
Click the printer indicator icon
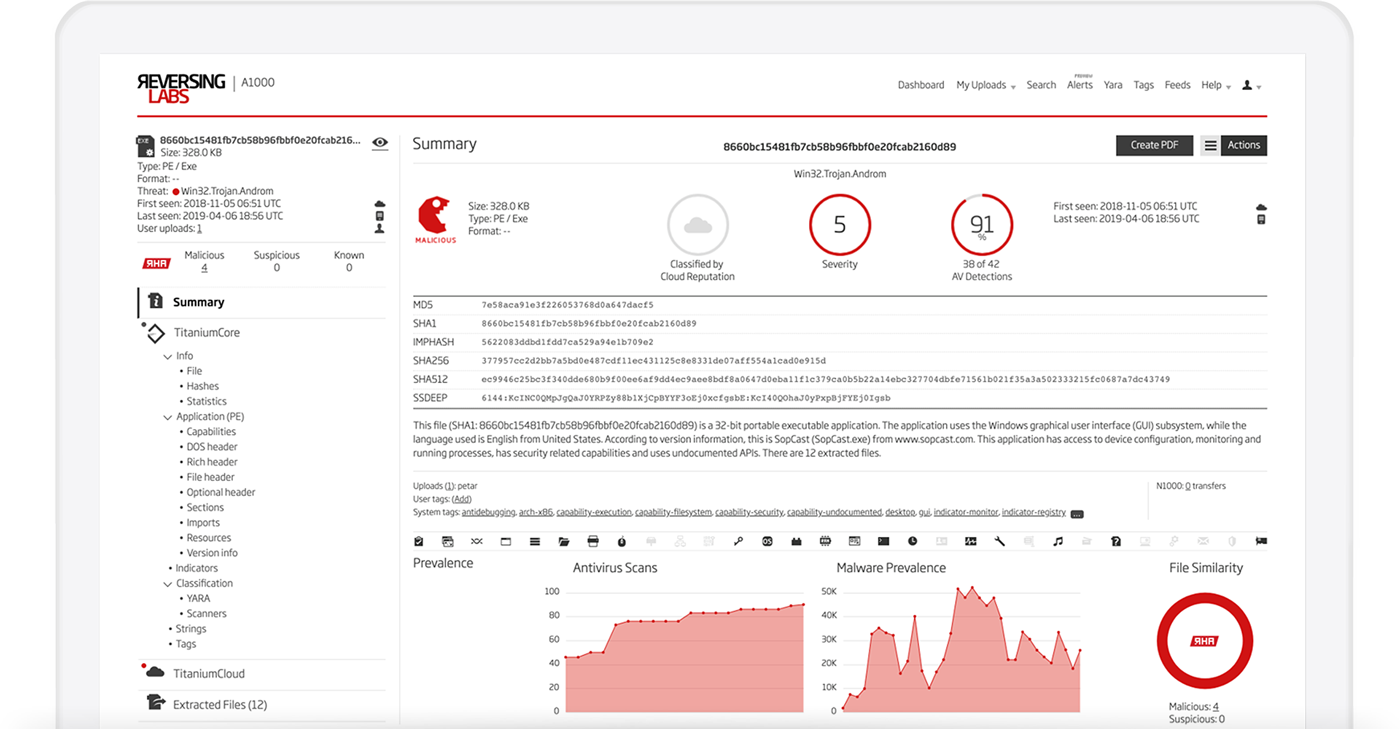point(593,541)
